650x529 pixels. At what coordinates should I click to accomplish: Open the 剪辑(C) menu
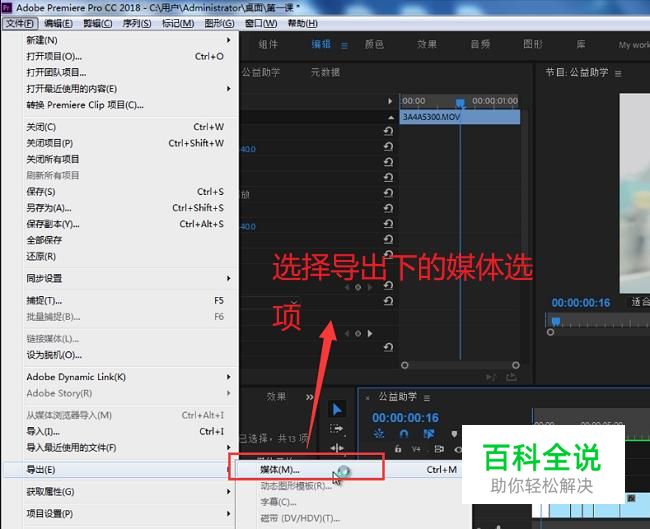click(x=98, y=24)
